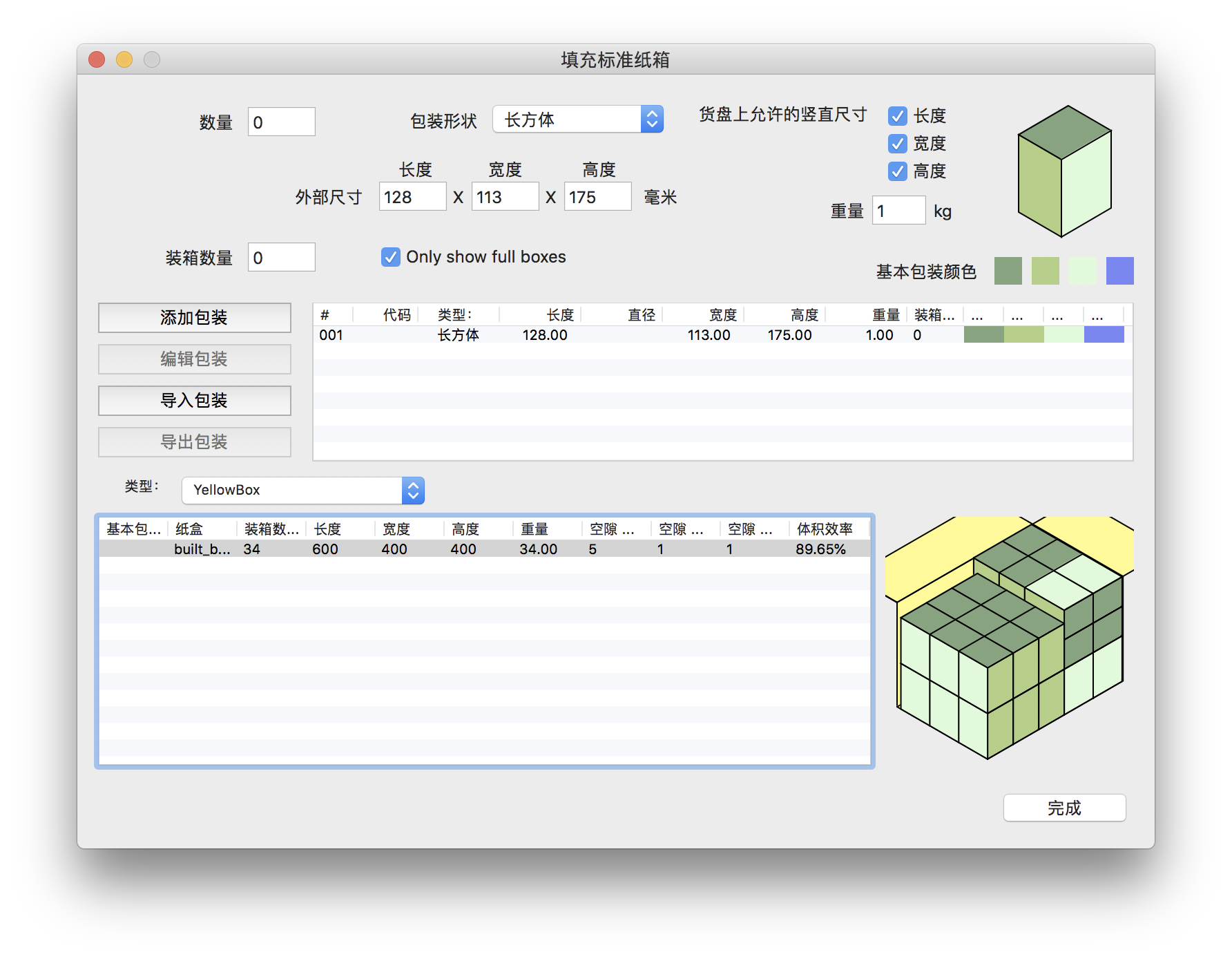Viewport: 1232px width, 959px height.
Task: Click the 数量 input field
Action: point(282,122)
